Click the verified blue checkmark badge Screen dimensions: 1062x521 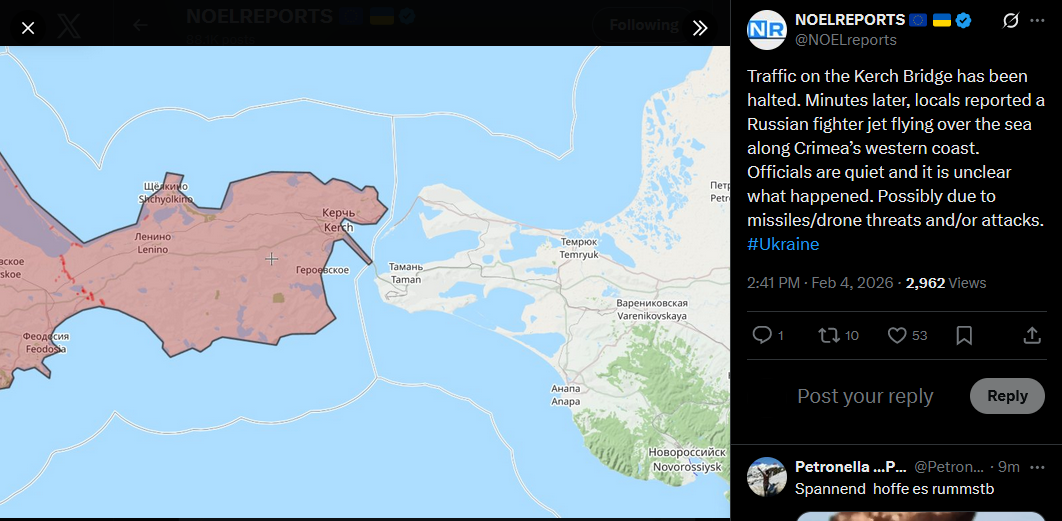coord(963,20)
